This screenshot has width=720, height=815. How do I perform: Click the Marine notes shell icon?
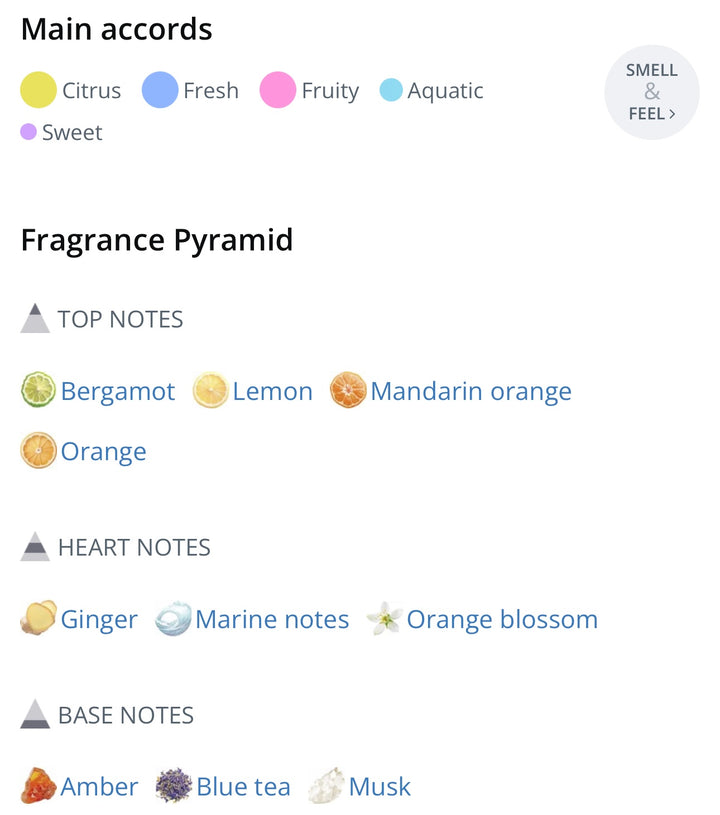[174, 619]
